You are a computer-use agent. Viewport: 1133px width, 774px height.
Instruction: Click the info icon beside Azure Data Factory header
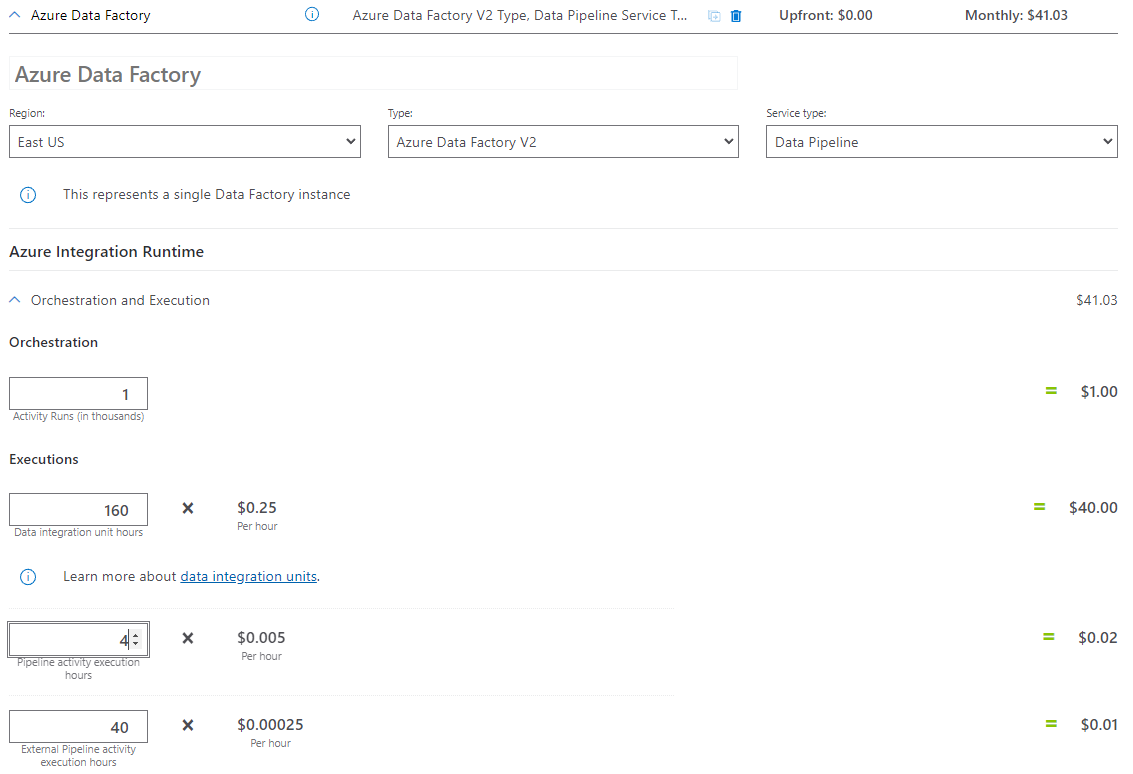(x=311, y=14)
